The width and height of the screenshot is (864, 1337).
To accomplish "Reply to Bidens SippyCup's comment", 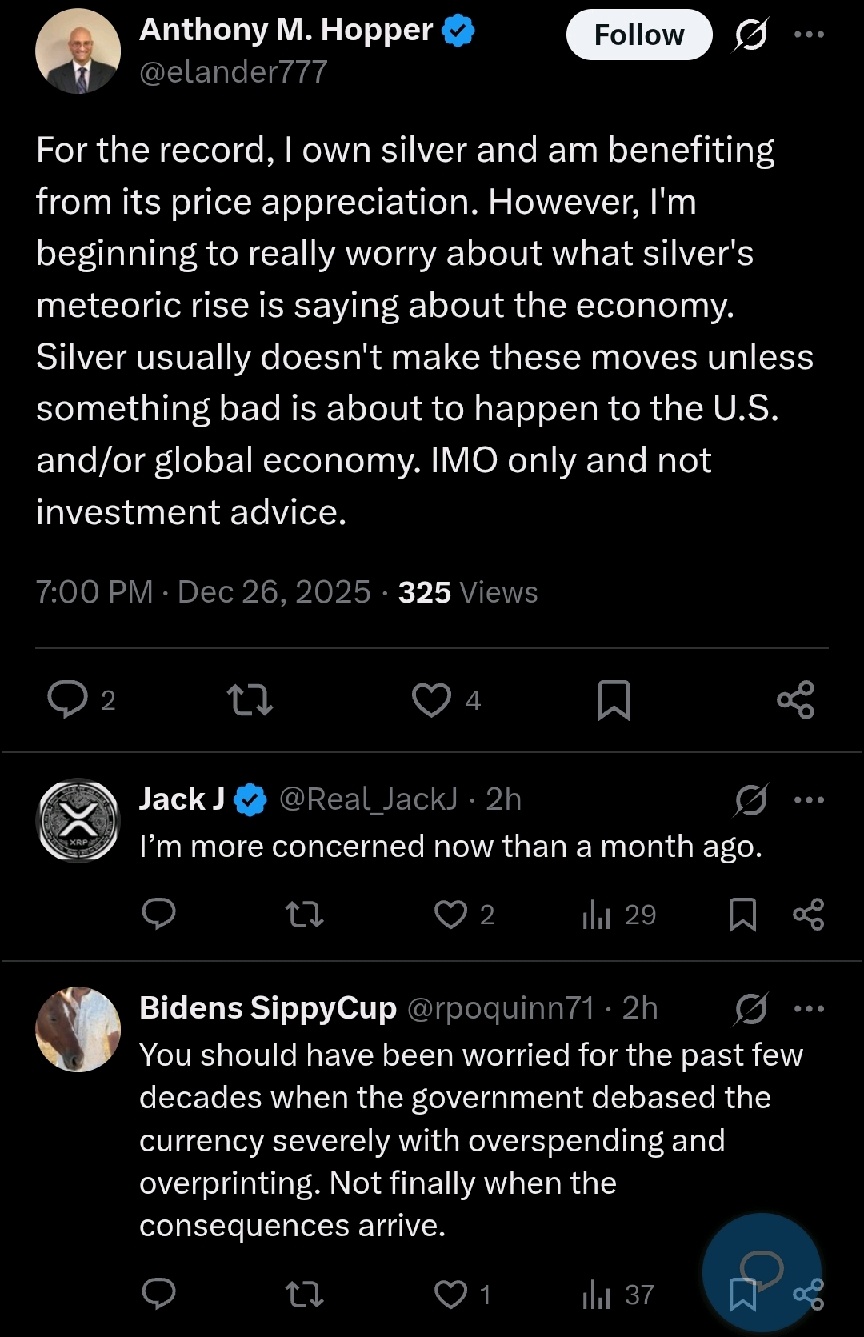I will click(159, 1294).
